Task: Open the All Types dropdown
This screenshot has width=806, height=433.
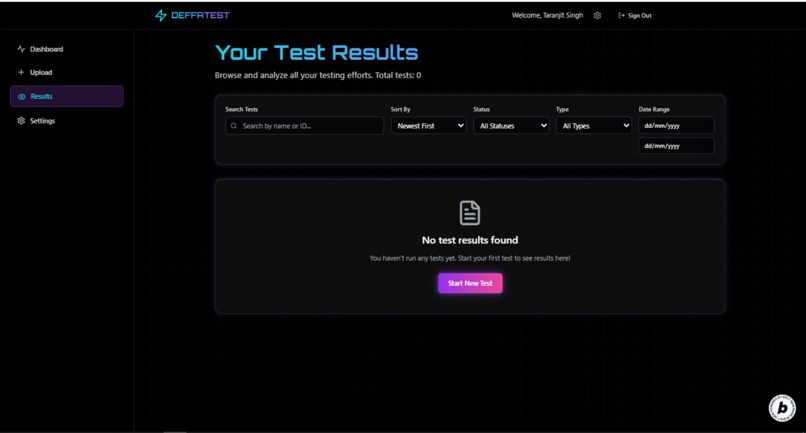Action: click(594, 125)
